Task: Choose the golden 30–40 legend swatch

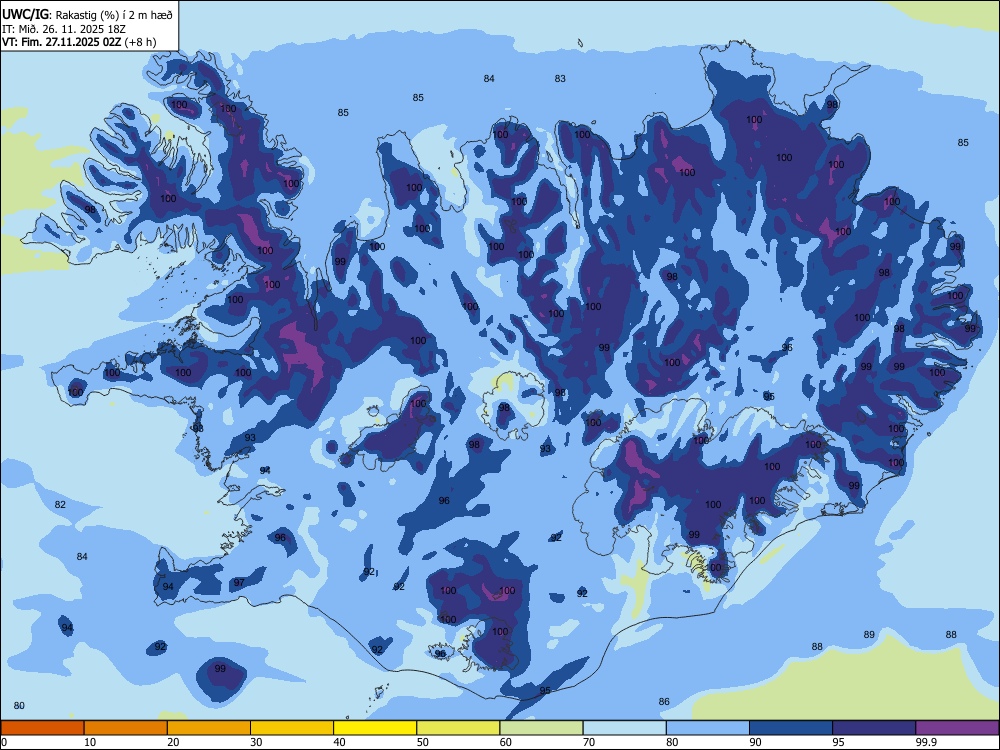Action: tap(292, 728)
